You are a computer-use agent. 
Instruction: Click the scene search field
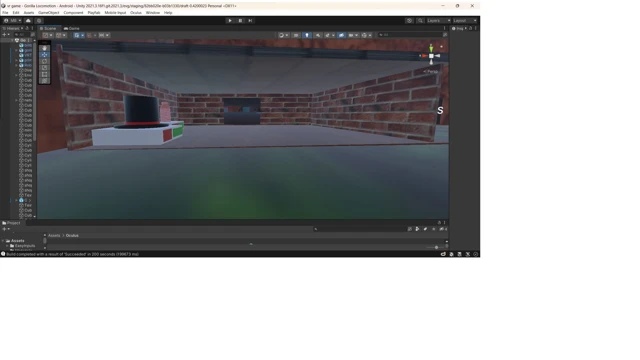(x=410, y=35)
